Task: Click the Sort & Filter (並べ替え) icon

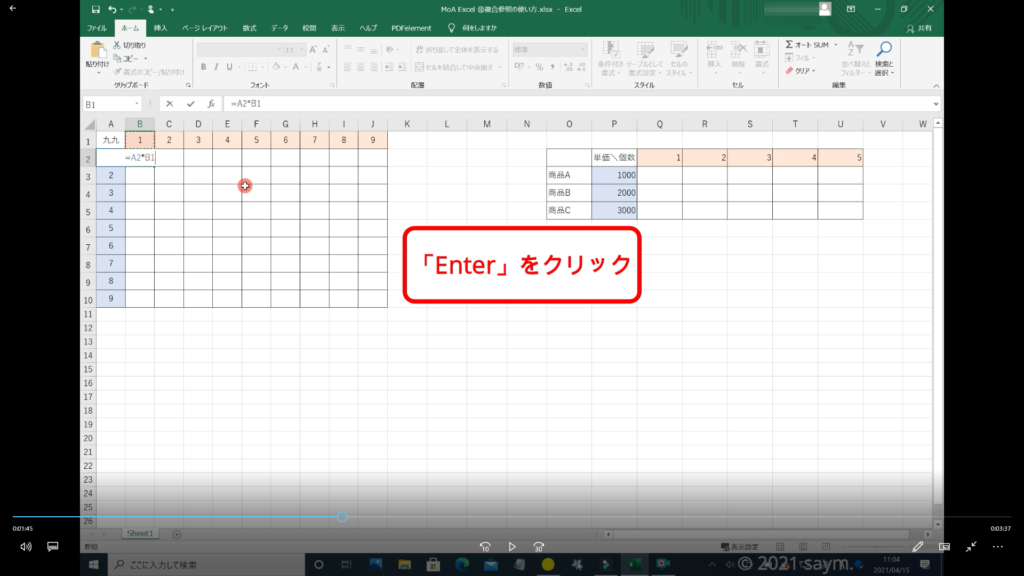Action: (x=855, y=48)
